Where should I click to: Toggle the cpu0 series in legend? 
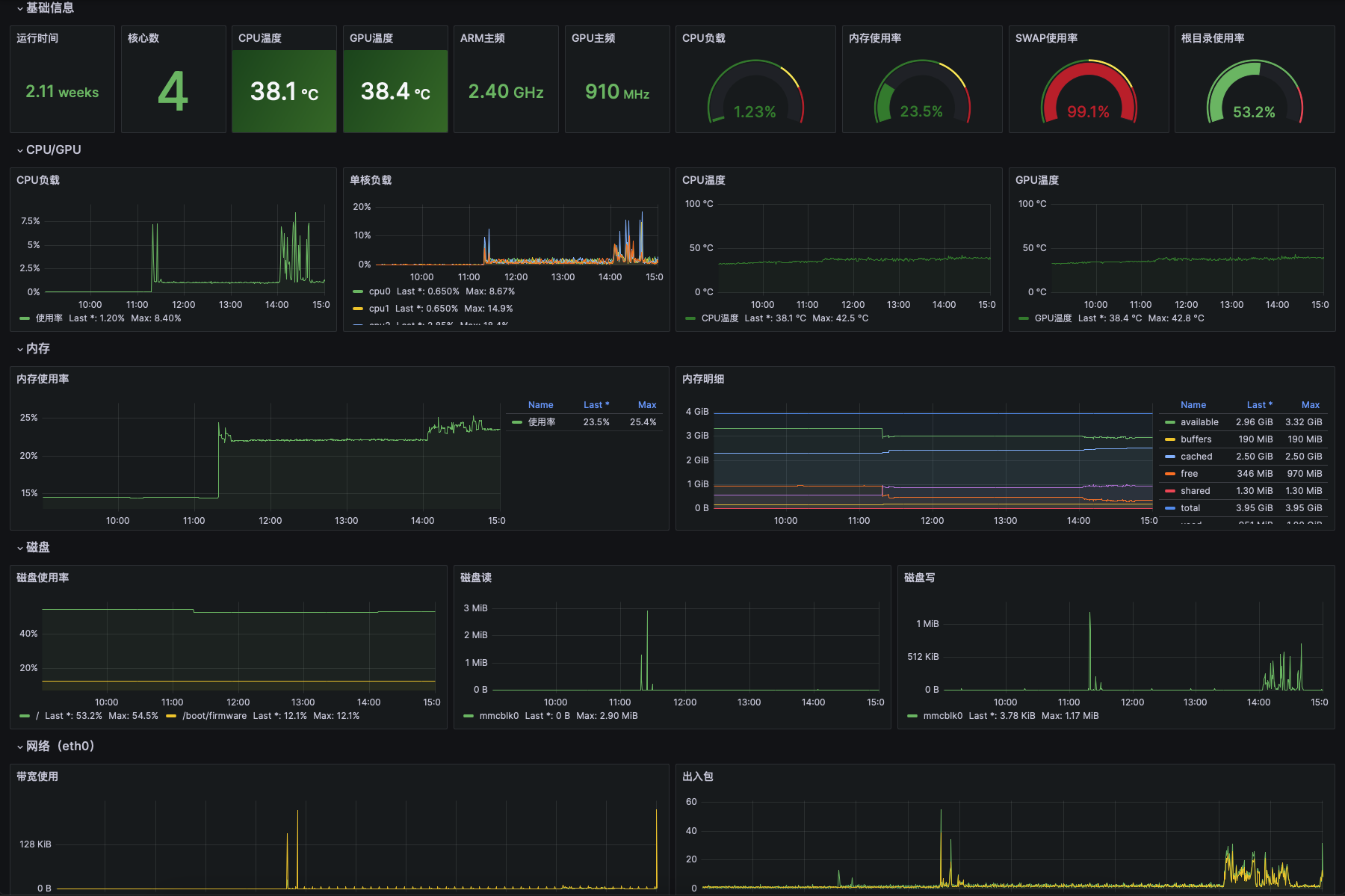point(380,291)
